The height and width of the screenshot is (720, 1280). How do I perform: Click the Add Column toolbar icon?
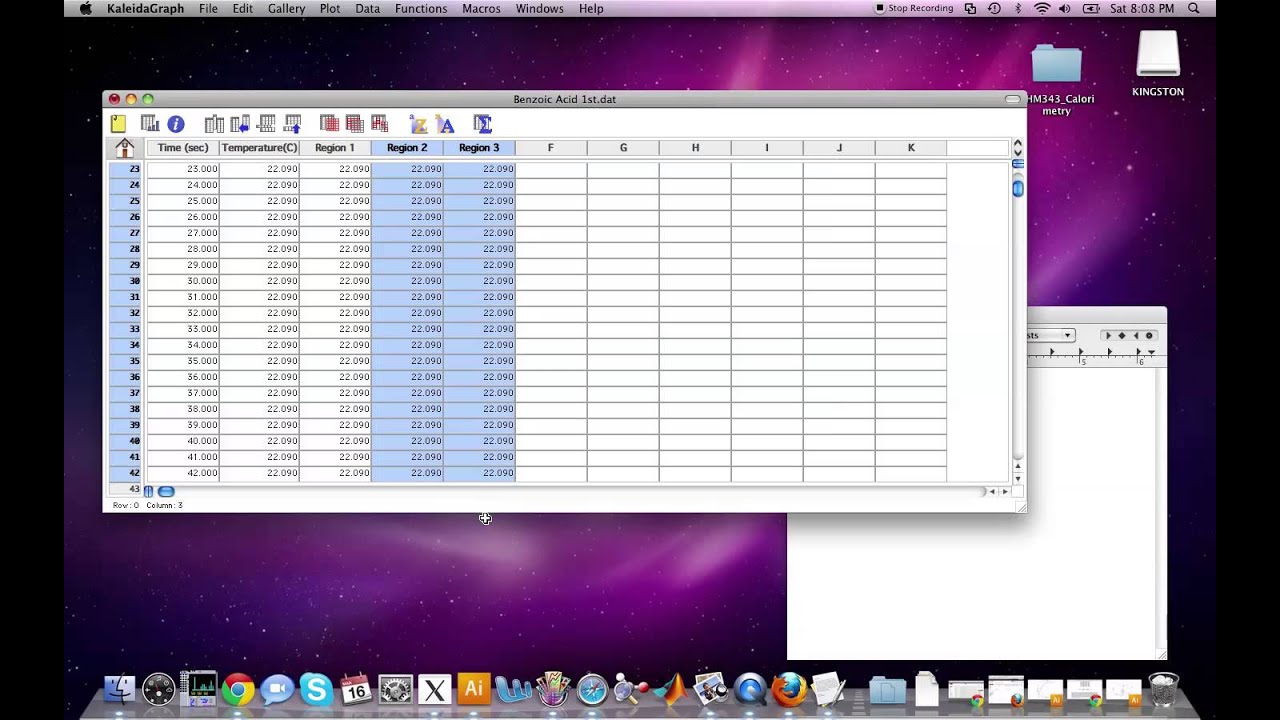[x=214, y=124]
